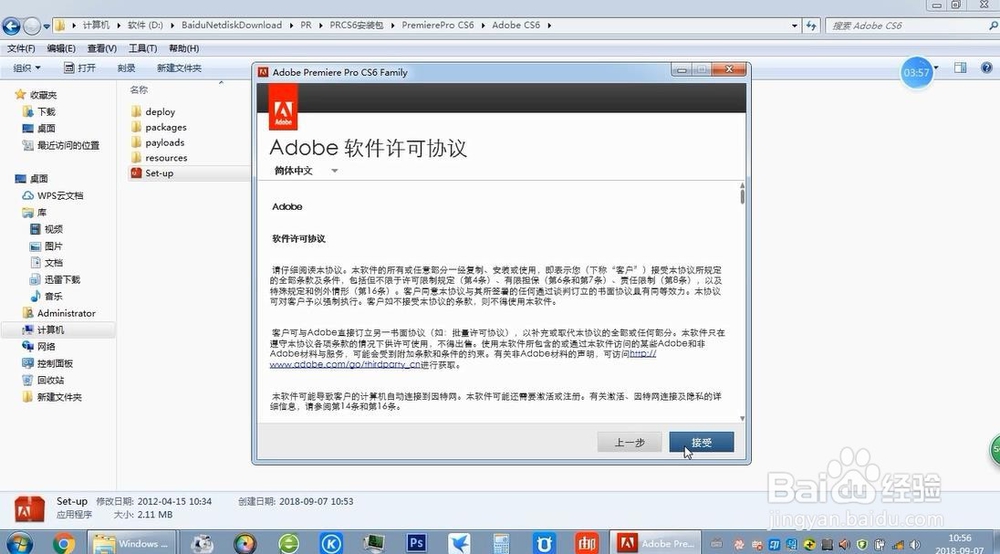Select 库 in the navigation pane

34,212
